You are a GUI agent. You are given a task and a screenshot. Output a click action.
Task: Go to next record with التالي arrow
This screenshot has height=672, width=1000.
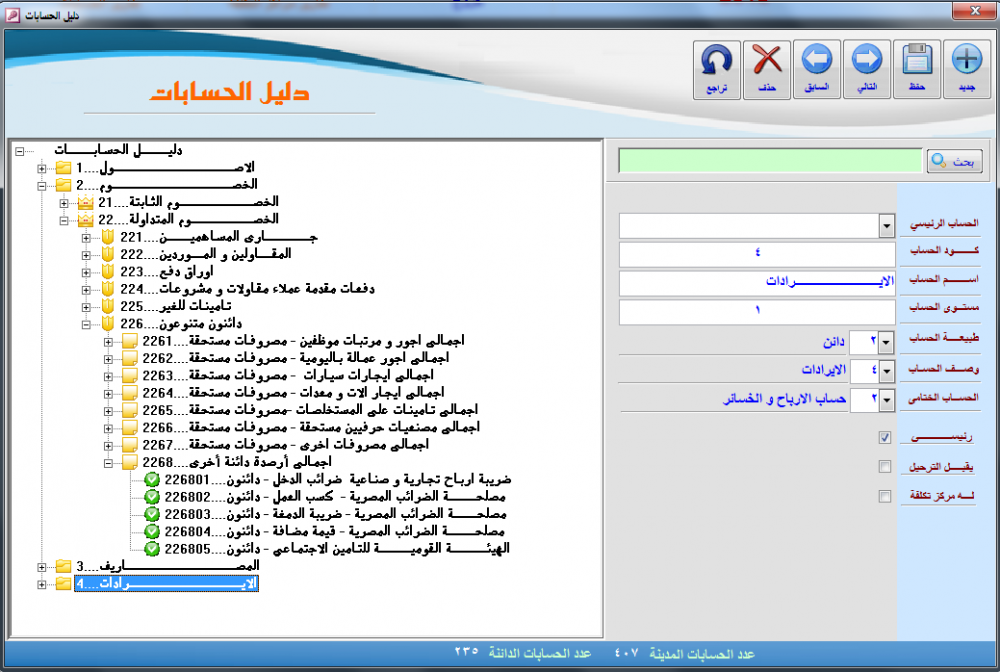(x=867, y=69)
